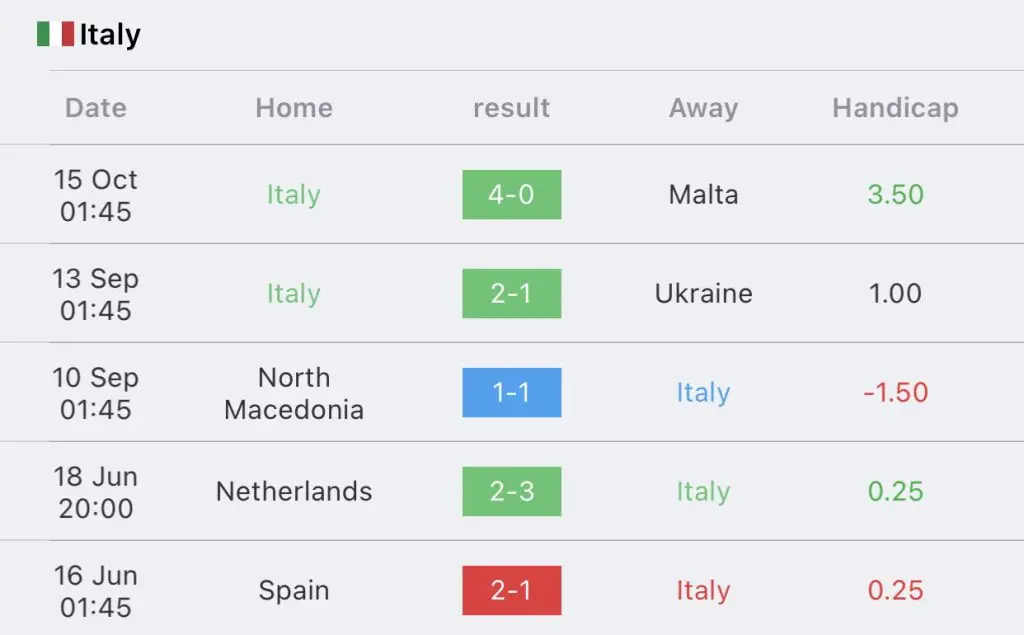Select the Away column header
This screenshot has width=1024, height=635.
tap(703, 108)
